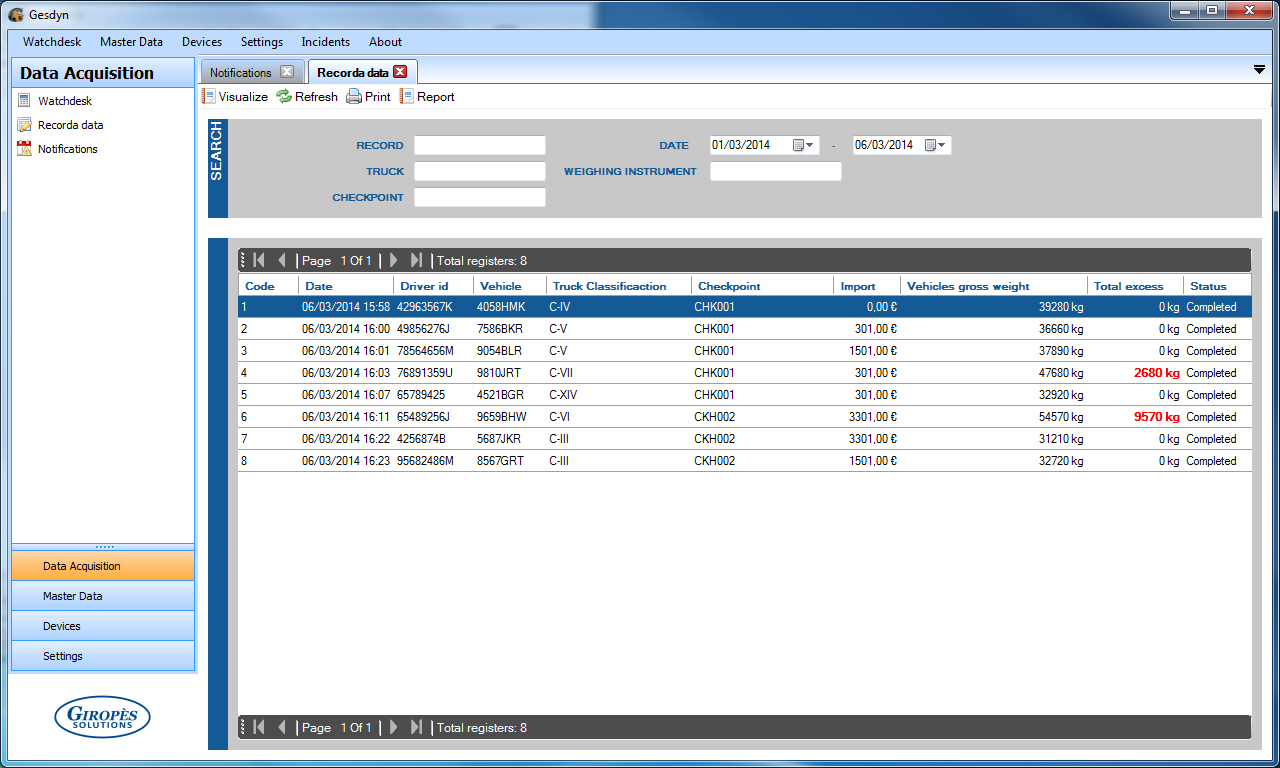The image size is (1280, 768).
Task: Switch to the Notifications tab
Action: coord(241,73)
